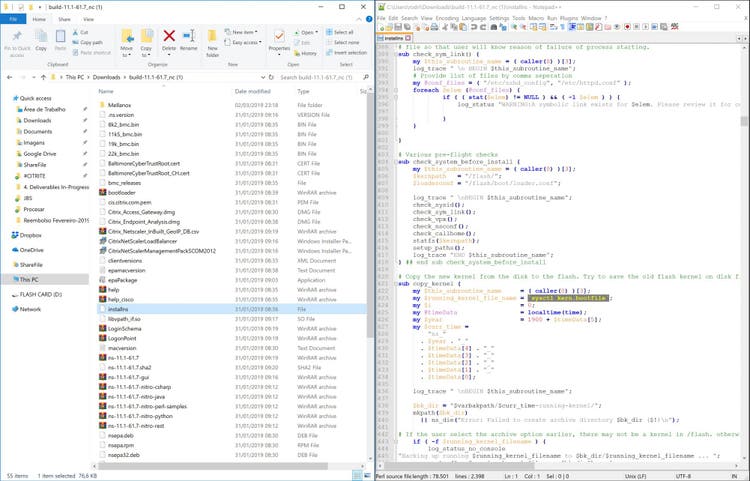Open Explorer help with the blue question icon
Screen dimensions: 750x481
(369, 19)
